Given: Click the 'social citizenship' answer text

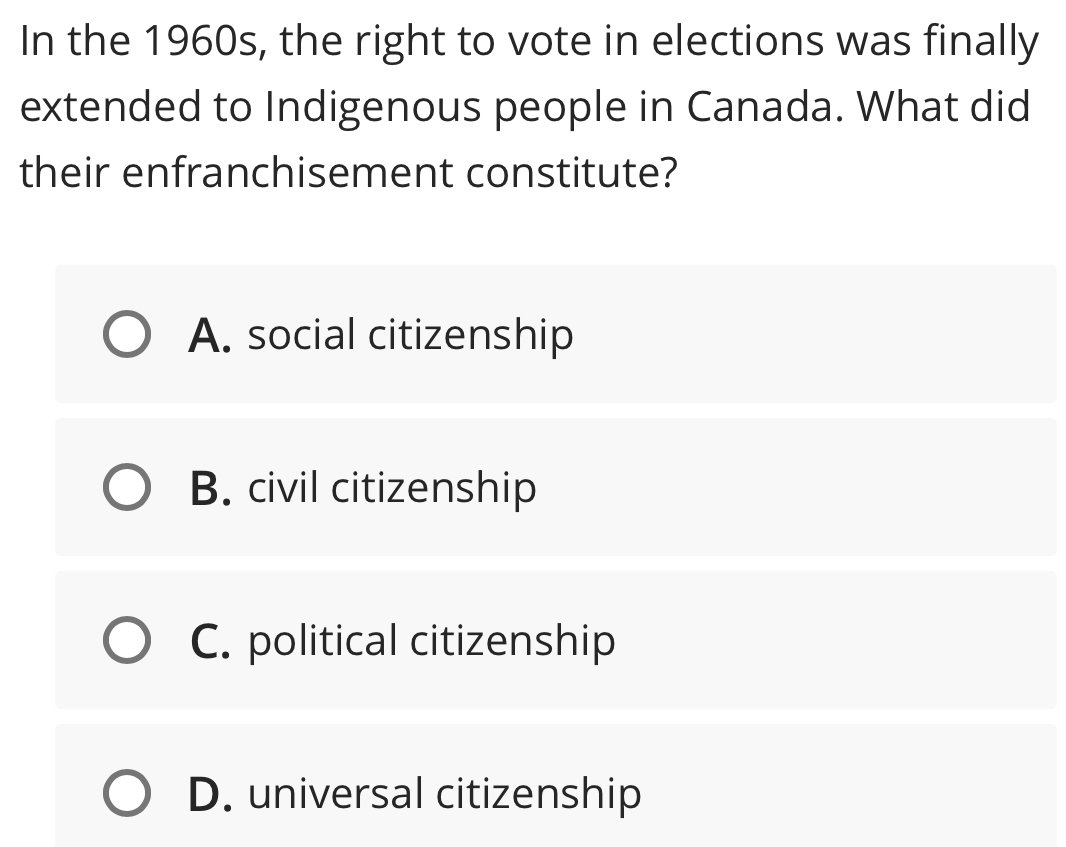Looking at the screenshot, I should [x=411, y=334].
